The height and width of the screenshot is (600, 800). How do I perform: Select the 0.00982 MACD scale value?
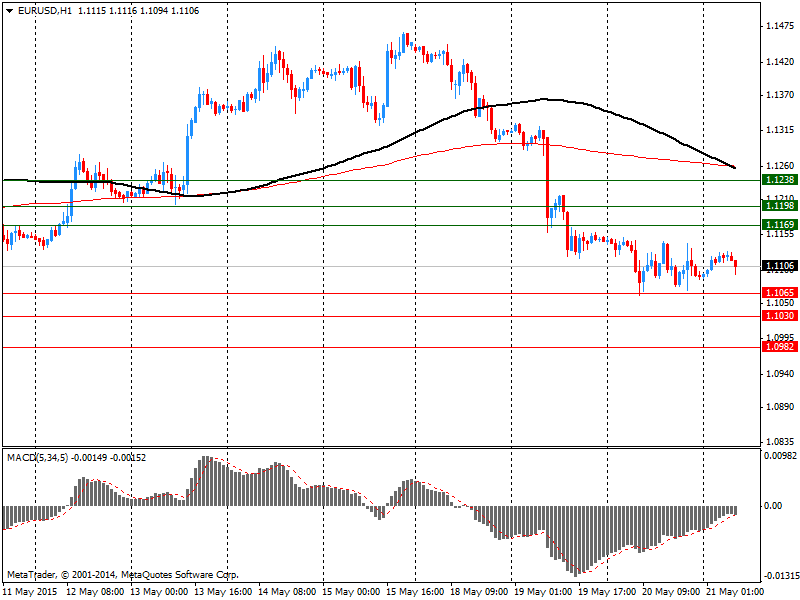pyautogui.click(x=781, y=455)
